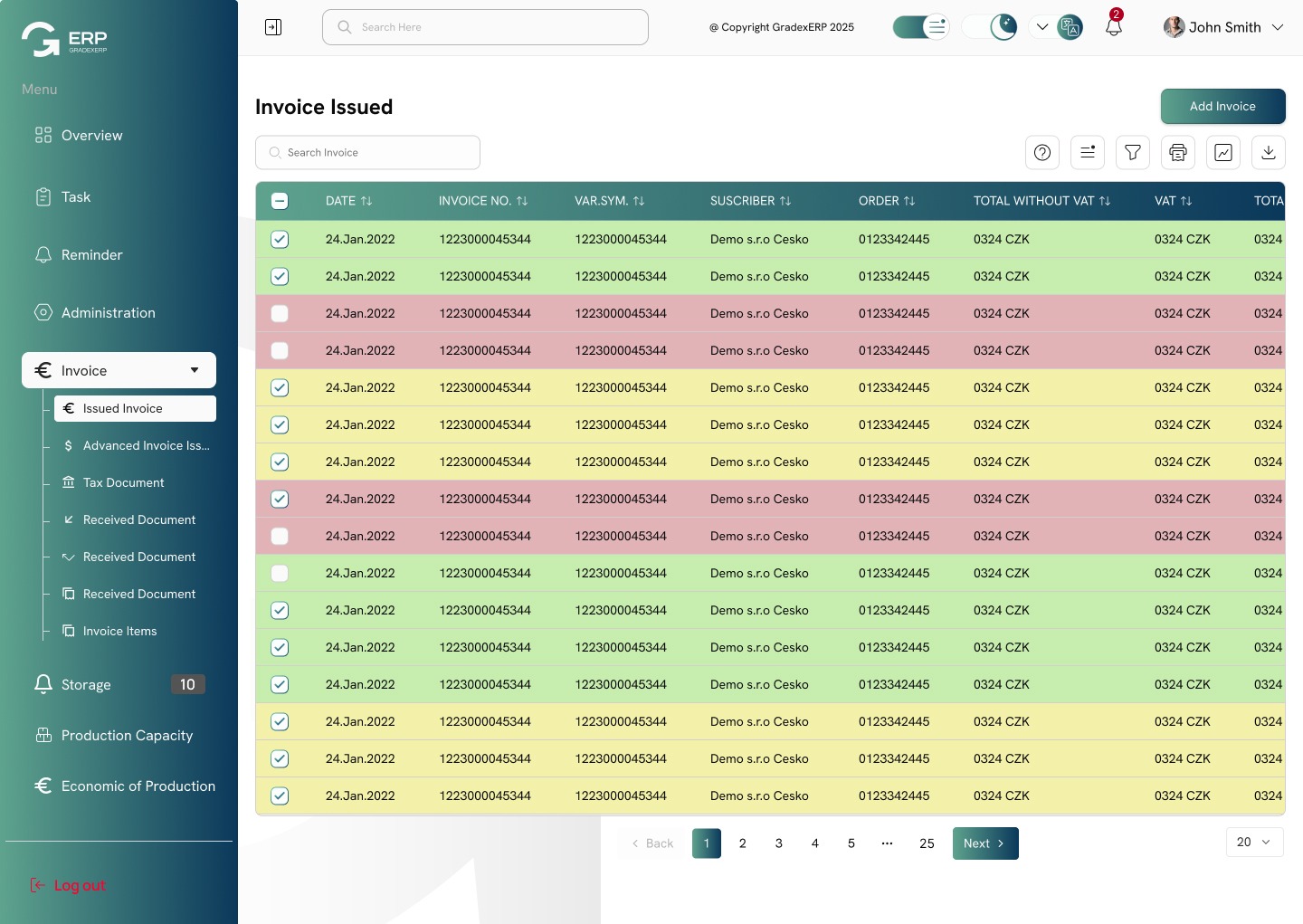Click the print invoices icon
This screenshot has width=1303, height=924.
click(x=1177, y=153)
